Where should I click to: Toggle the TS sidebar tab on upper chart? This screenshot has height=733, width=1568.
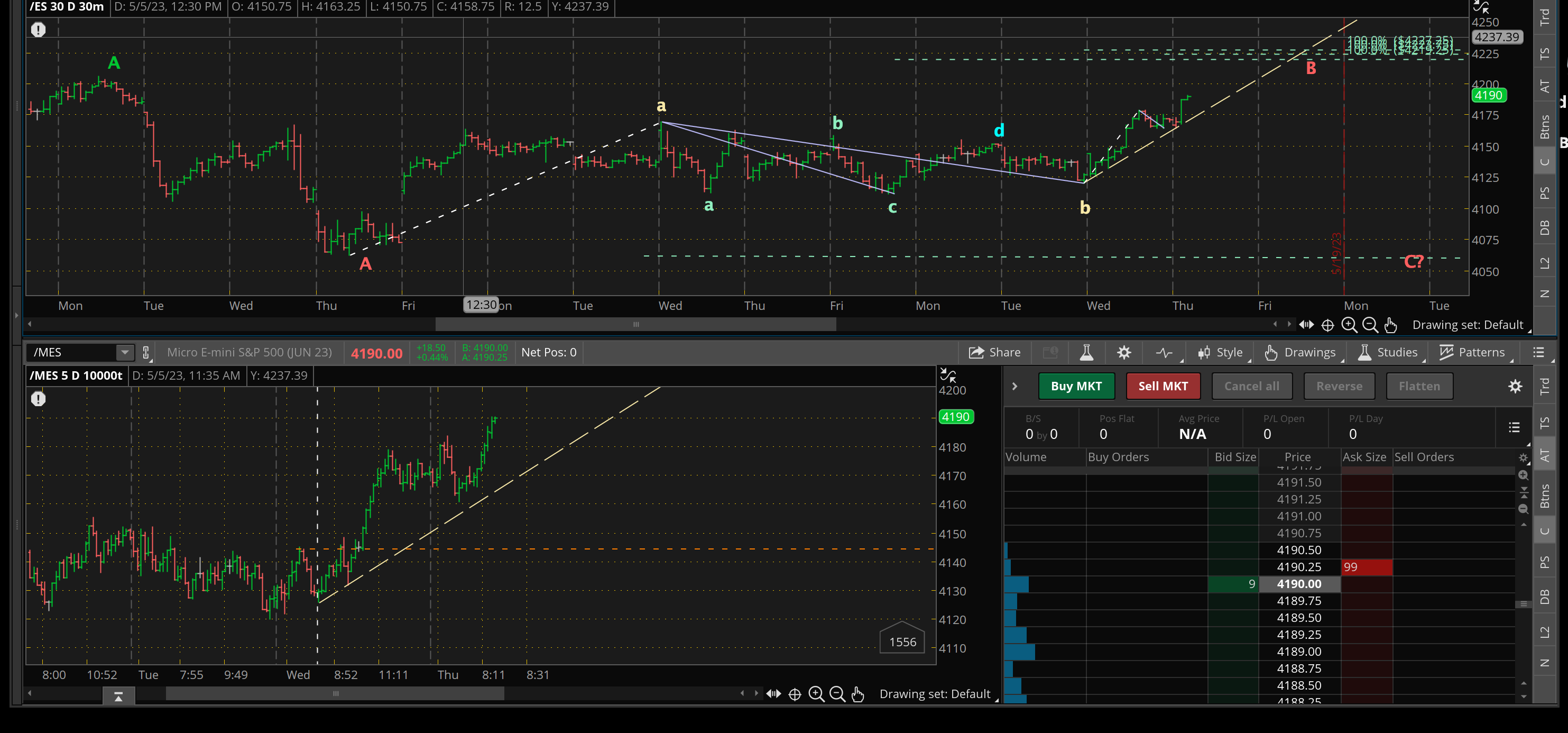1545,53
